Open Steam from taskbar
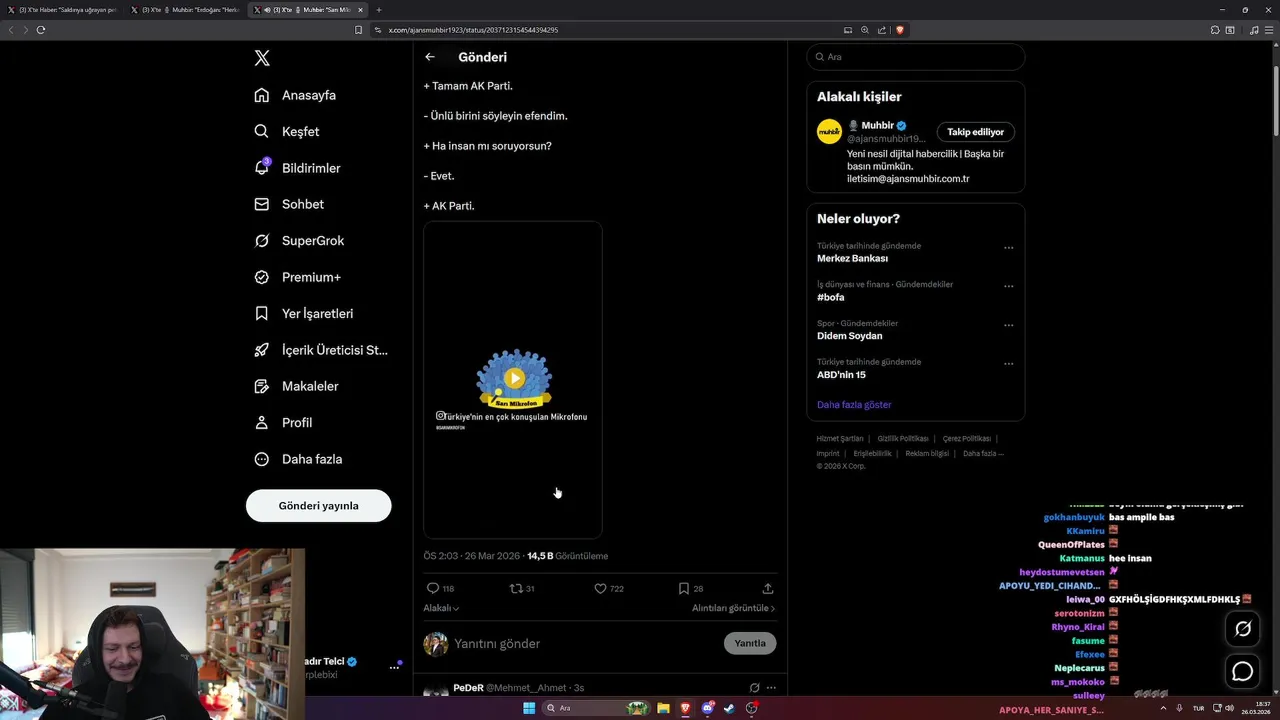Image resolution: width=1280 pixels, height=720 pixels. coord(729,708)
